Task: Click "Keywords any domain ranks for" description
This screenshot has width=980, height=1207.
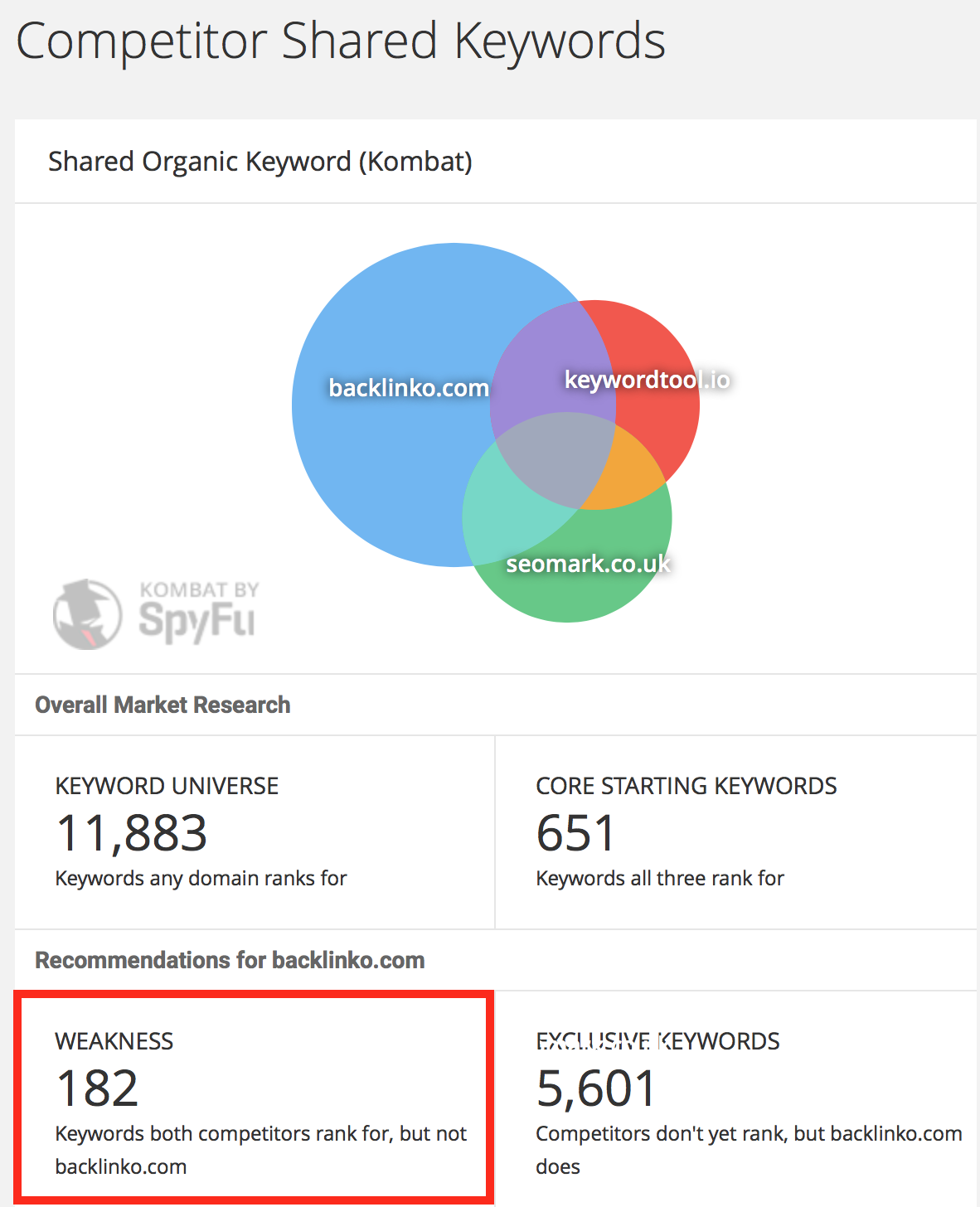Action: pyautogui.click(x=201, y=878)
